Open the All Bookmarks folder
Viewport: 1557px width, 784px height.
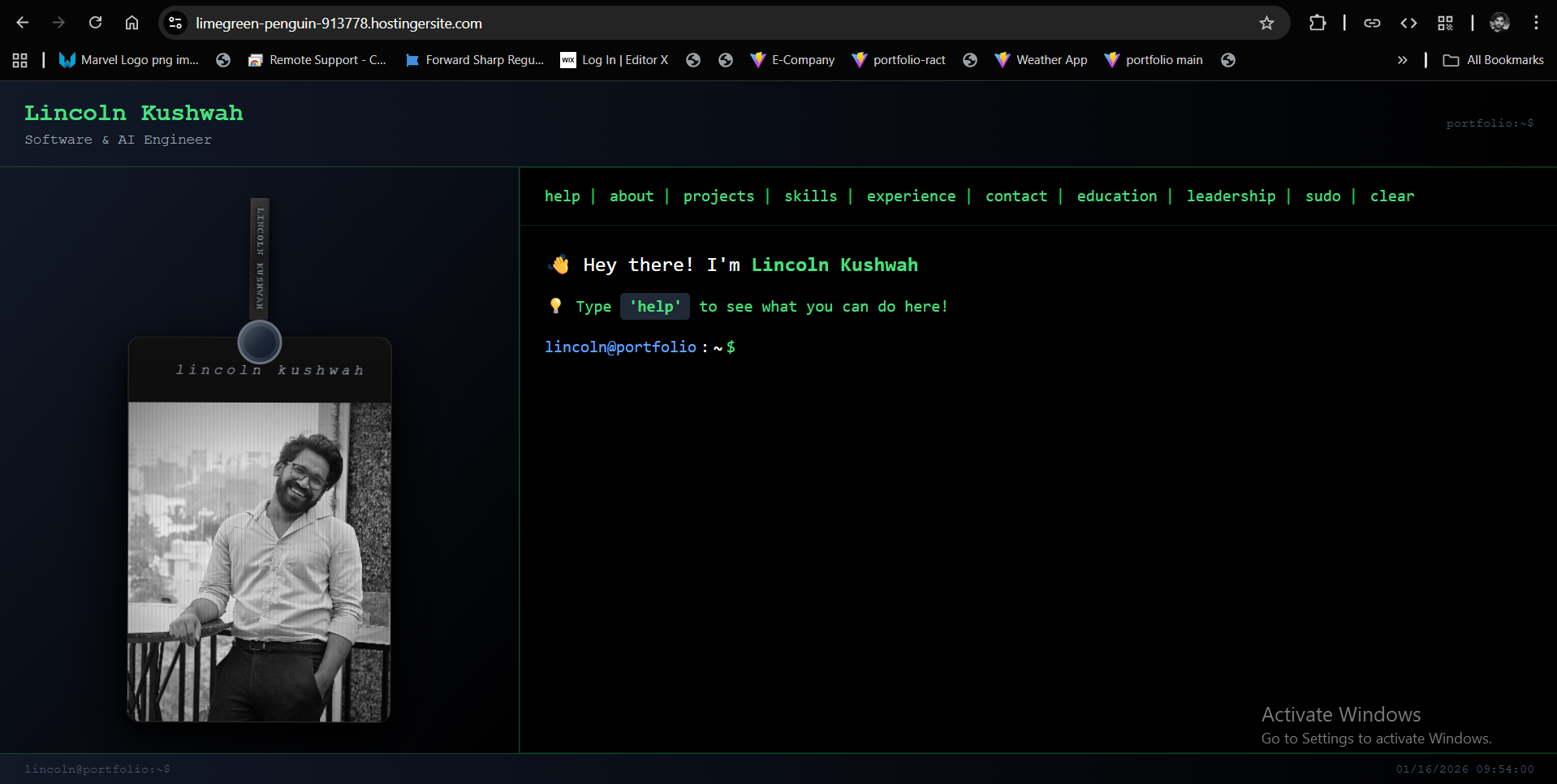pyautogui.click(x=1494, y=60)
